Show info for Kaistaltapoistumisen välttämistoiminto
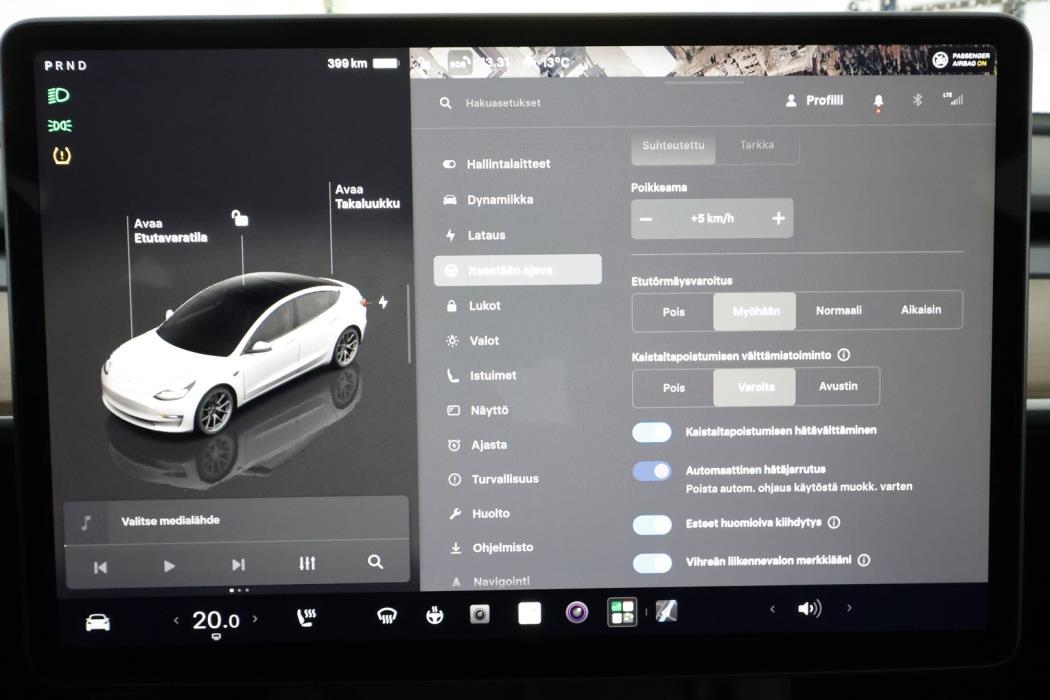The width and height of the screenshot is (1050, 700). [x=844, y=355]
